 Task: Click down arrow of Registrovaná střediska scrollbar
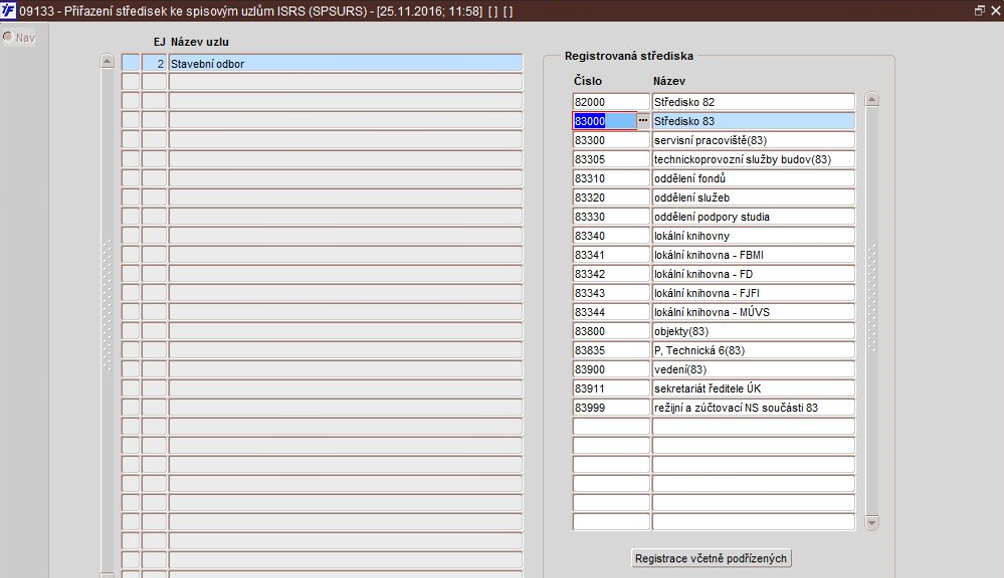[871, 522]
